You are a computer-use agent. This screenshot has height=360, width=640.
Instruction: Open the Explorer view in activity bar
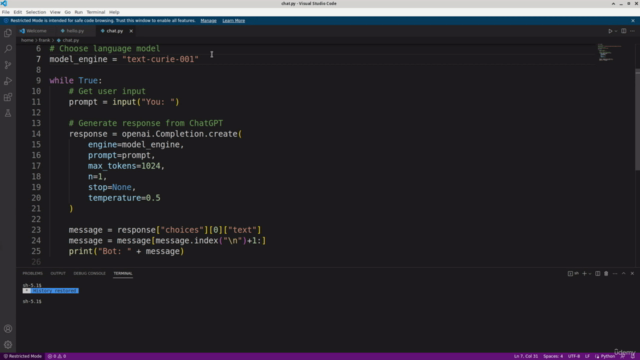pos(8,33)
